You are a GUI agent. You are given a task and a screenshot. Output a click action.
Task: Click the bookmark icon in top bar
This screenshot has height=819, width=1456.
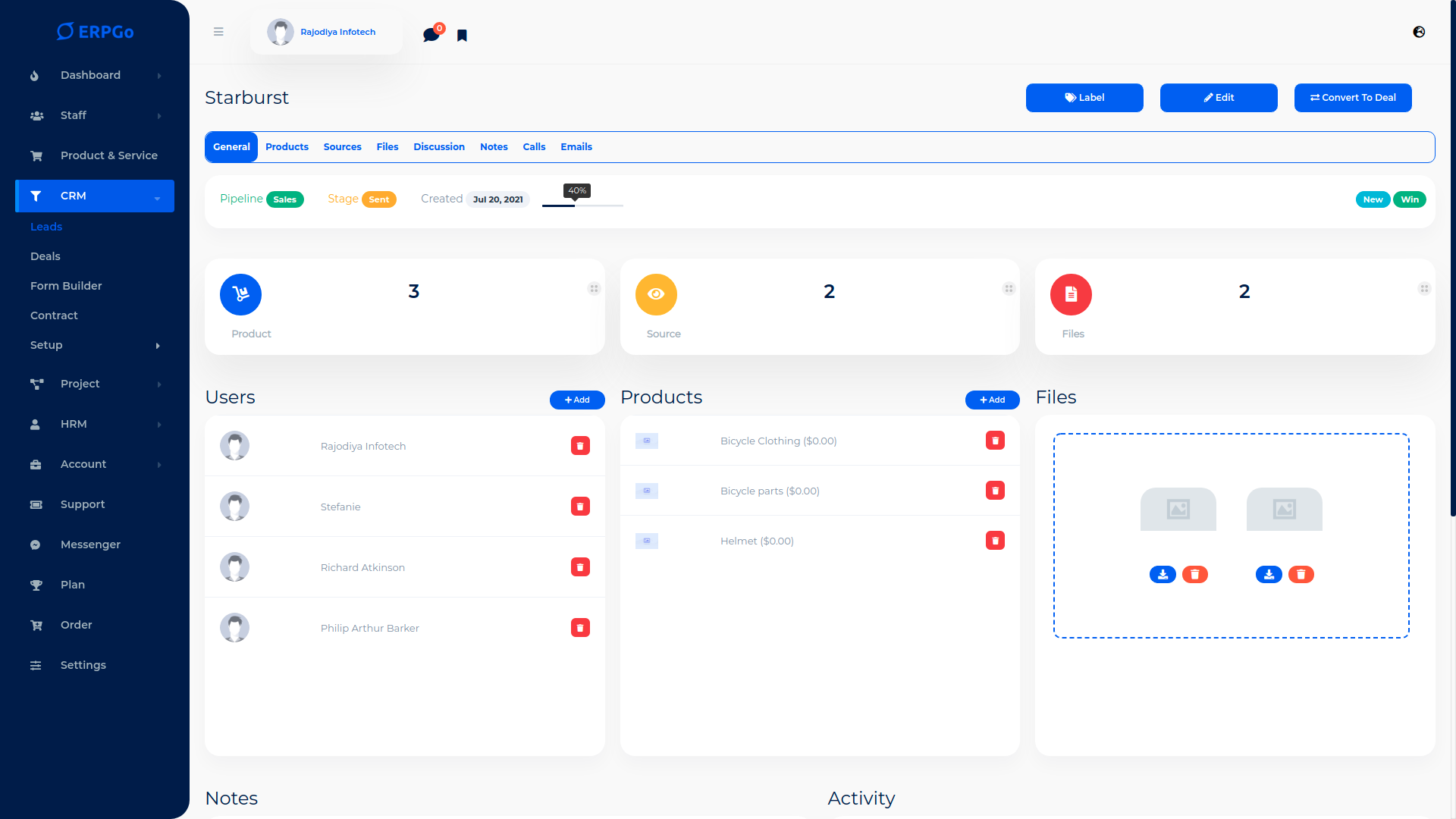click(462, 36)
